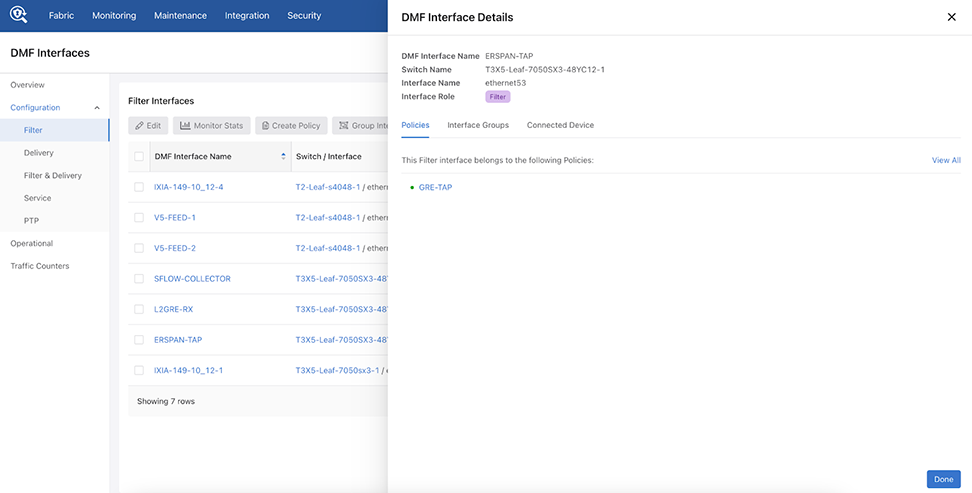
Task: Select Filter & Delivery in sidebar
Action: 53,176
